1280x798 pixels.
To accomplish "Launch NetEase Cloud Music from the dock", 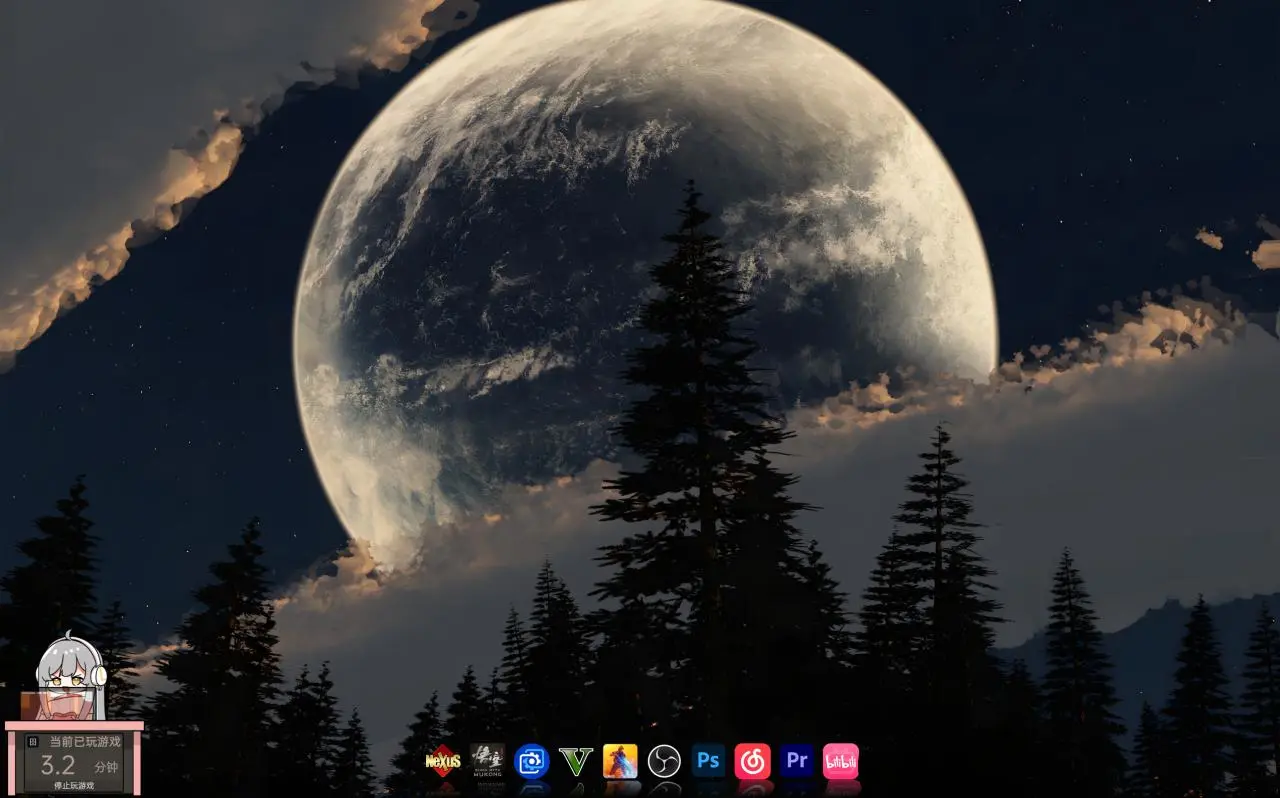I will point(752,761).
